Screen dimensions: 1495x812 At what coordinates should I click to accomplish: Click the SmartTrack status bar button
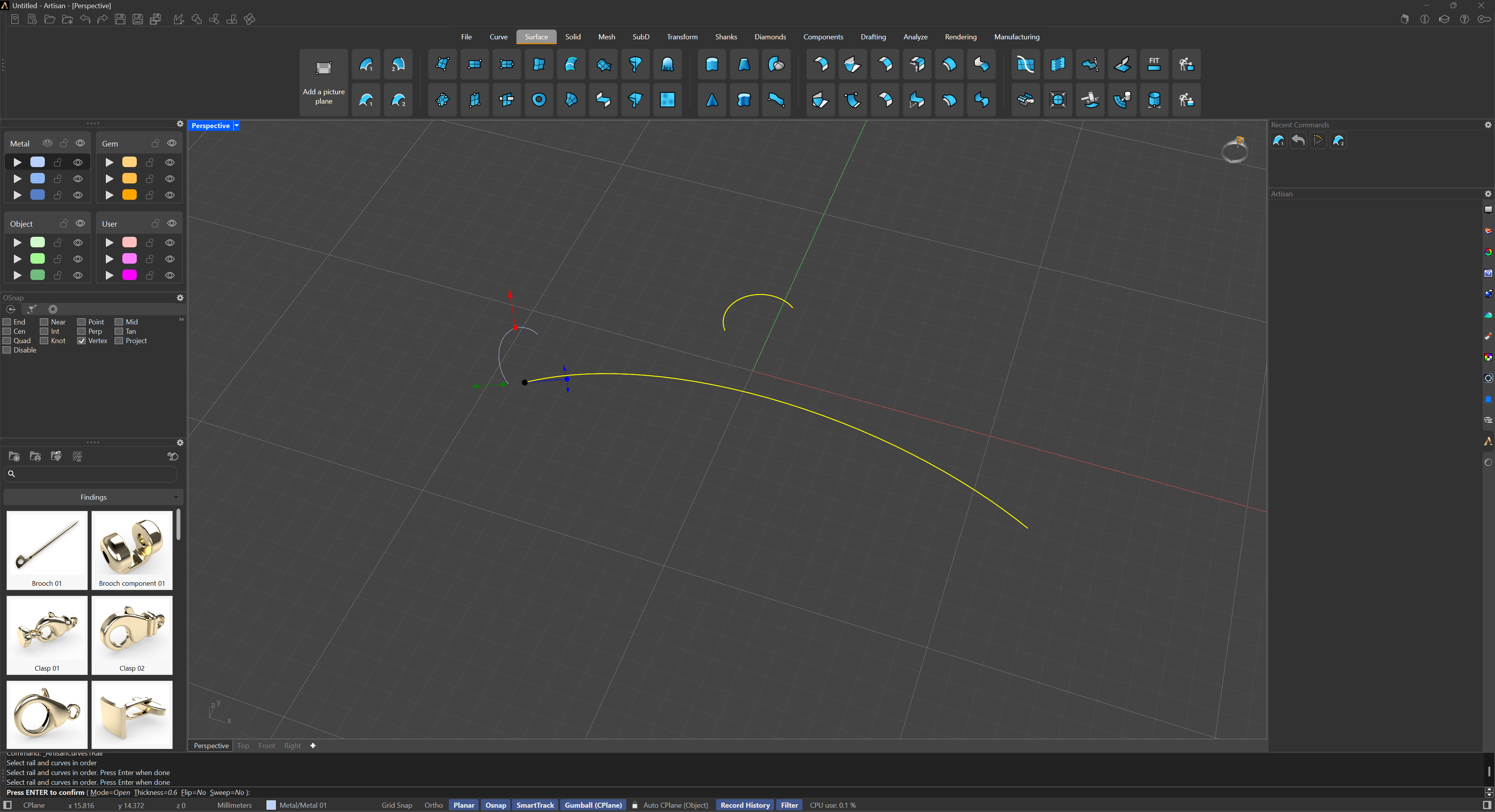535,805
